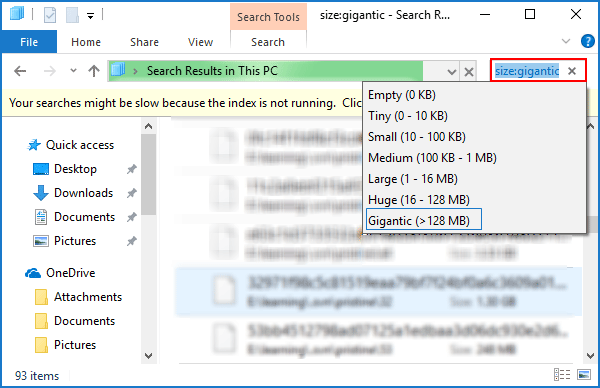Viewport: 600px width, 388px height.
Task: Click the Downloads blue arrow icon
Action: [x=41, y=193]
